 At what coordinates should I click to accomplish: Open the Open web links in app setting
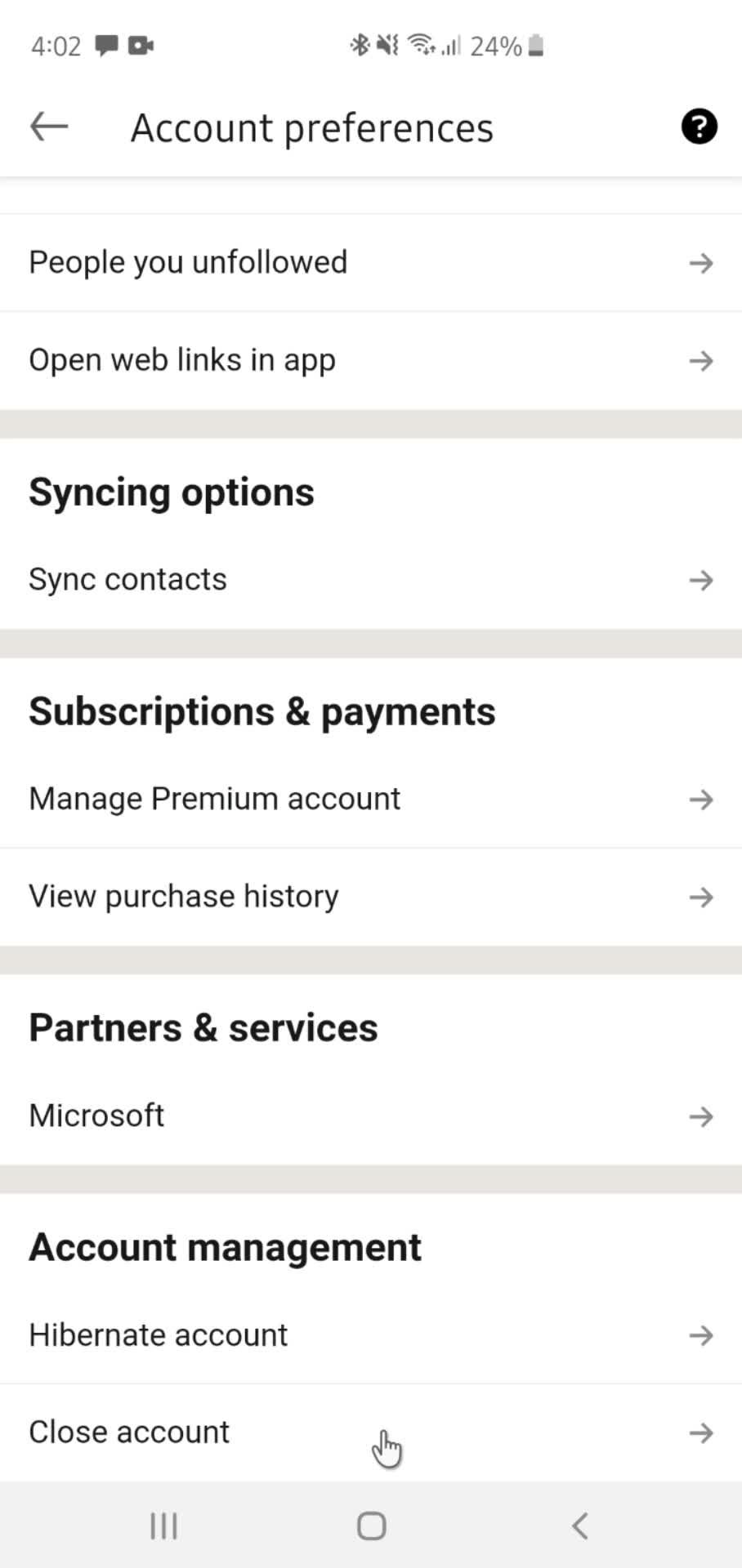[371, 361]
